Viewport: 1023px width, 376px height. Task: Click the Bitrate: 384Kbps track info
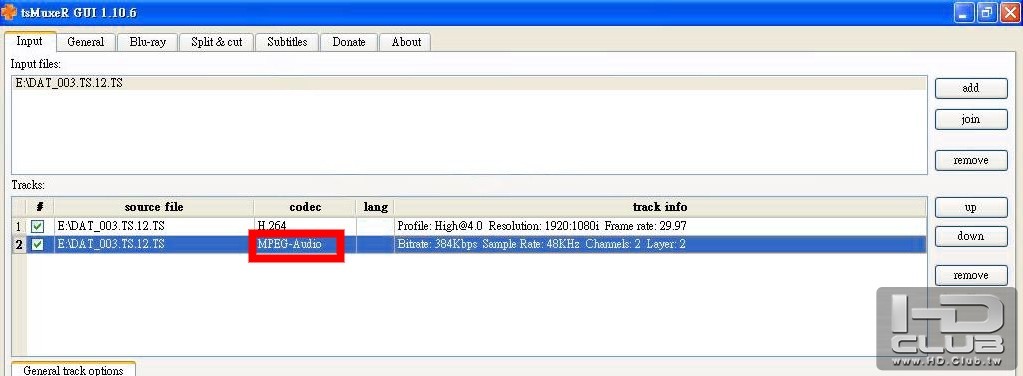coord(660,245)
